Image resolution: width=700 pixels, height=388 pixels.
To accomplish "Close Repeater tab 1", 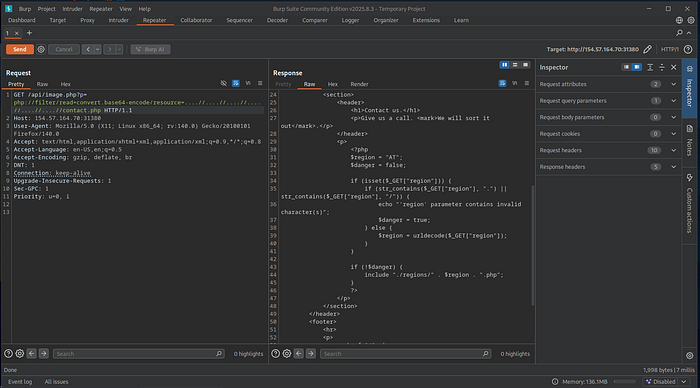I will click(17, 33).
